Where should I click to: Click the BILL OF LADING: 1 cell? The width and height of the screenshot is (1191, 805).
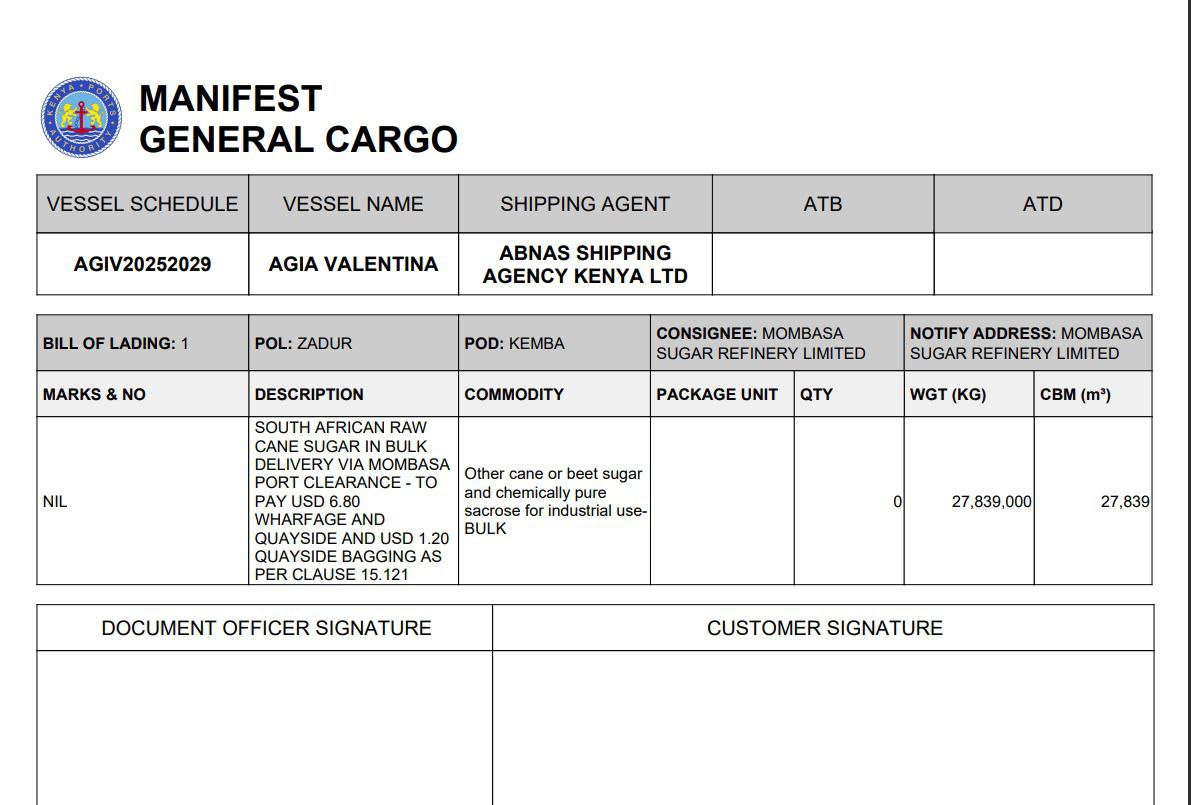(116, 343)
